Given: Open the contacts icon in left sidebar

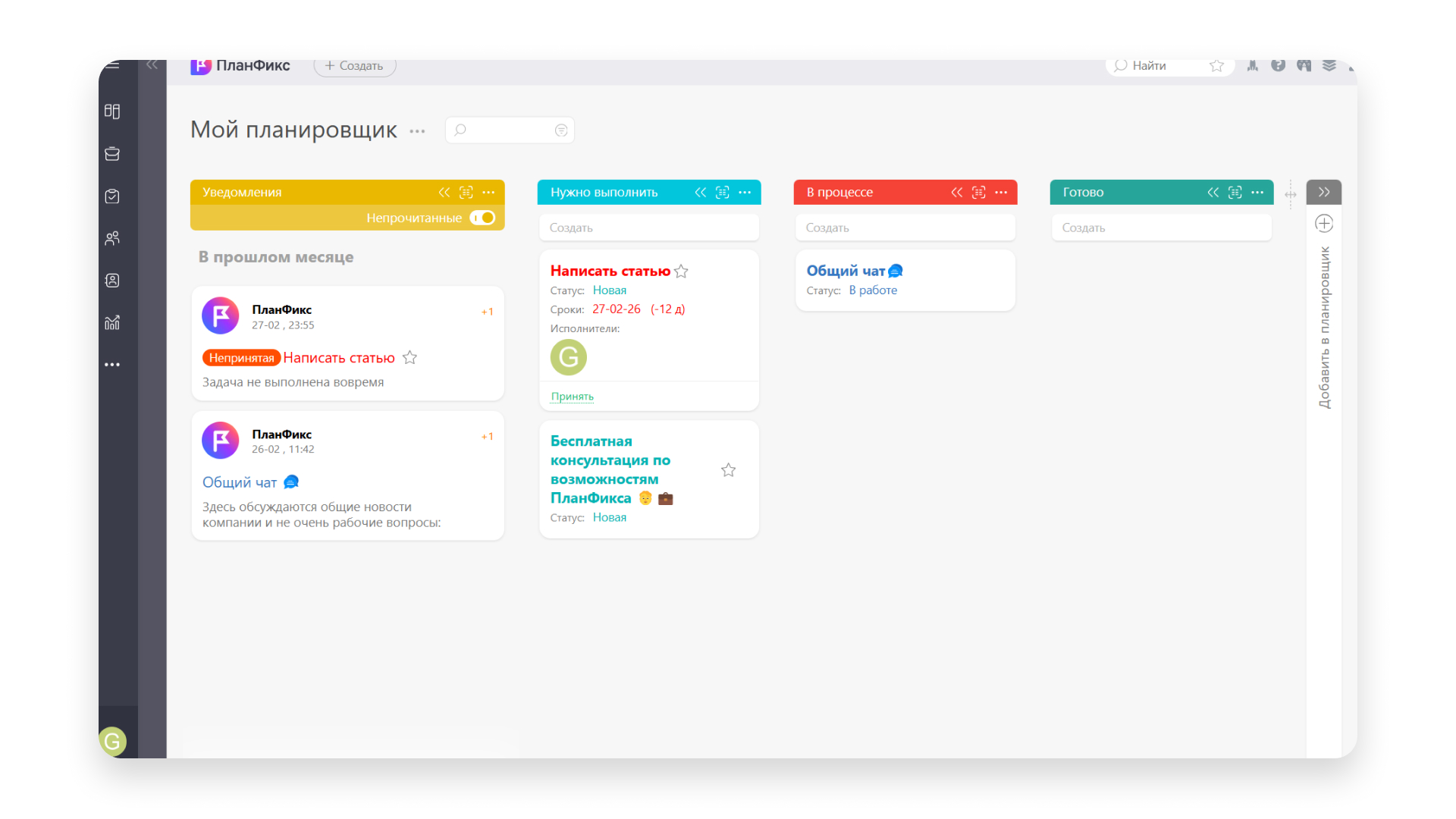Looking at the screenshot, I should click(112, 281).
